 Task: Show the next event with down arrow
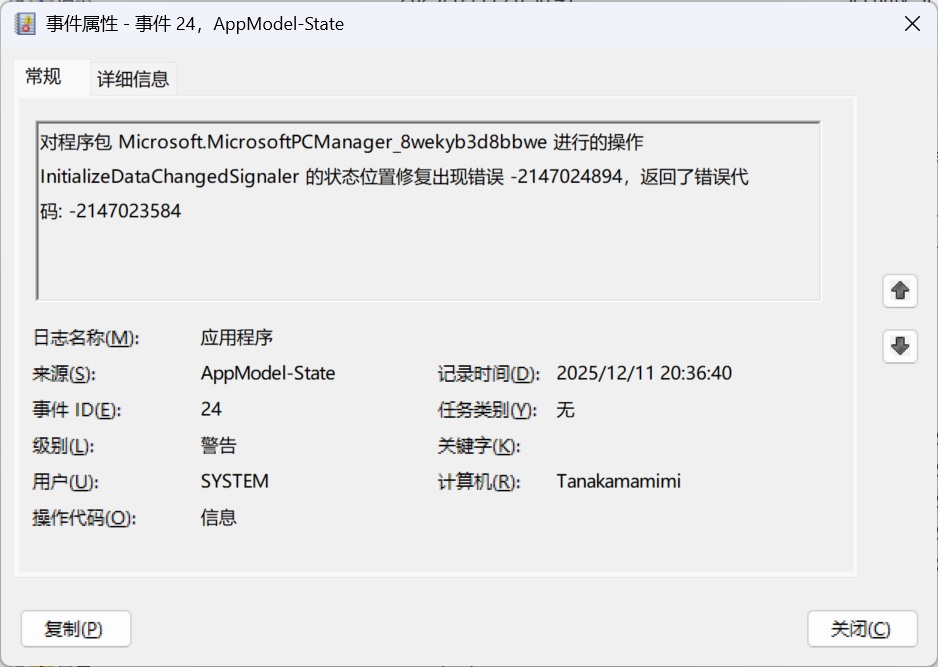pos(900,346)
